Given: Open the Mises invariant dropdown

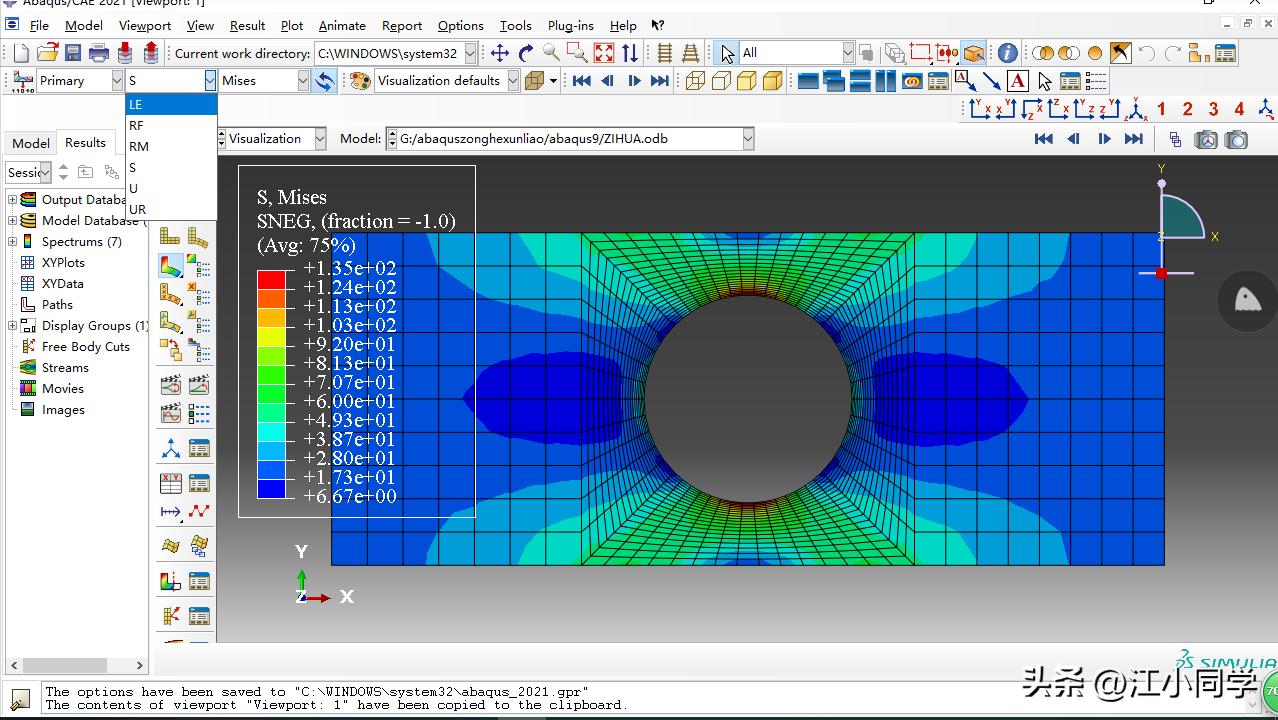Looking at the screenshot, I should click(303, 81).
